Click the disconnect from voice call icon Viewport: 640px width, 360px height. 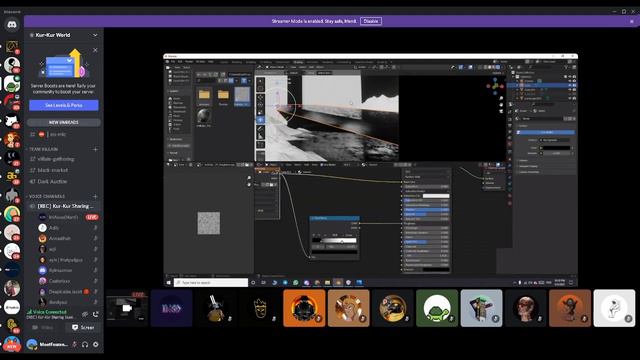tap(96, 314)
